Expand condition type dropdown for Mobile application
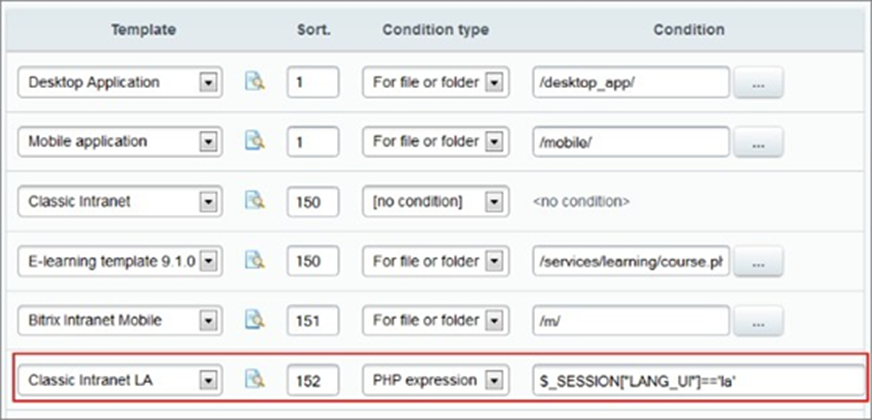Viewport: 872px width, 420px height. point(492,142)
